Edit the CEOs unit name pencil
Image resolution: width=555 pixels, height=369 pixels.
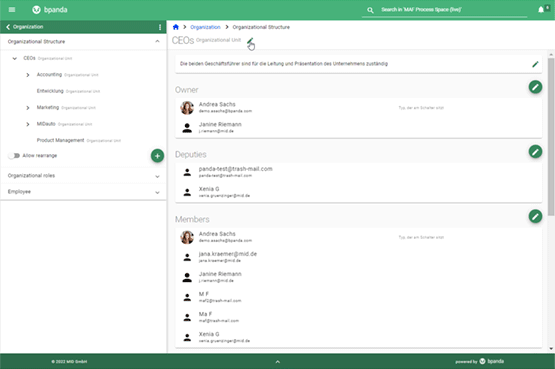click(x=250, y=40)
